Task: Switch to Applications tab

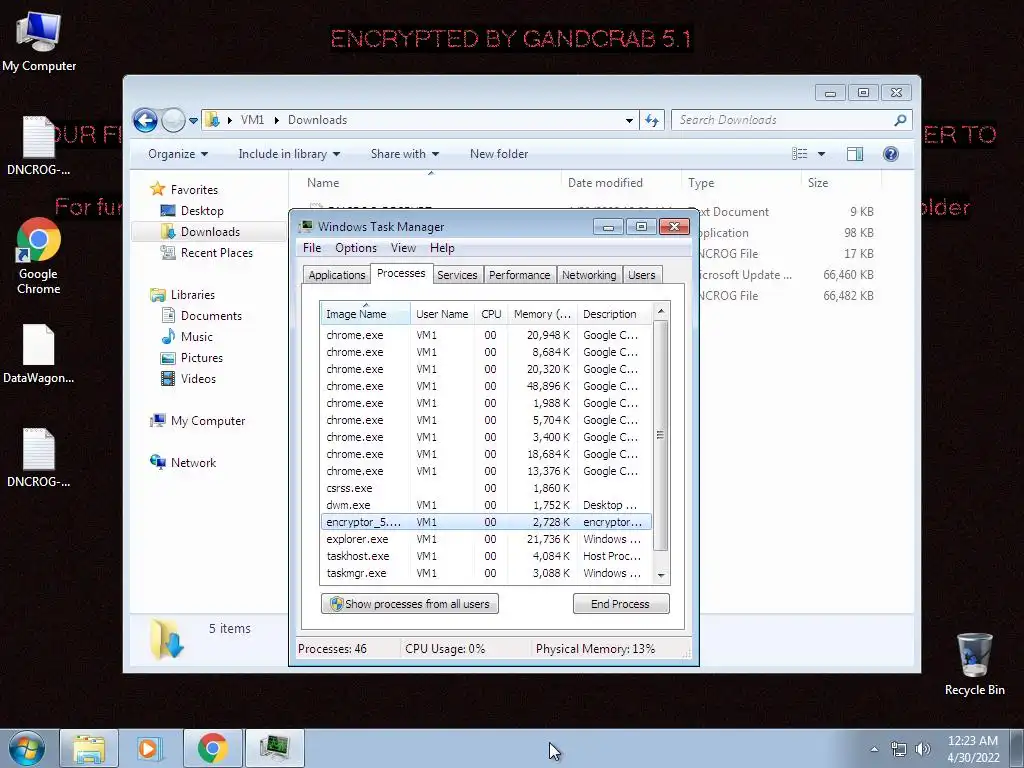Action: [x=336, y=275]
